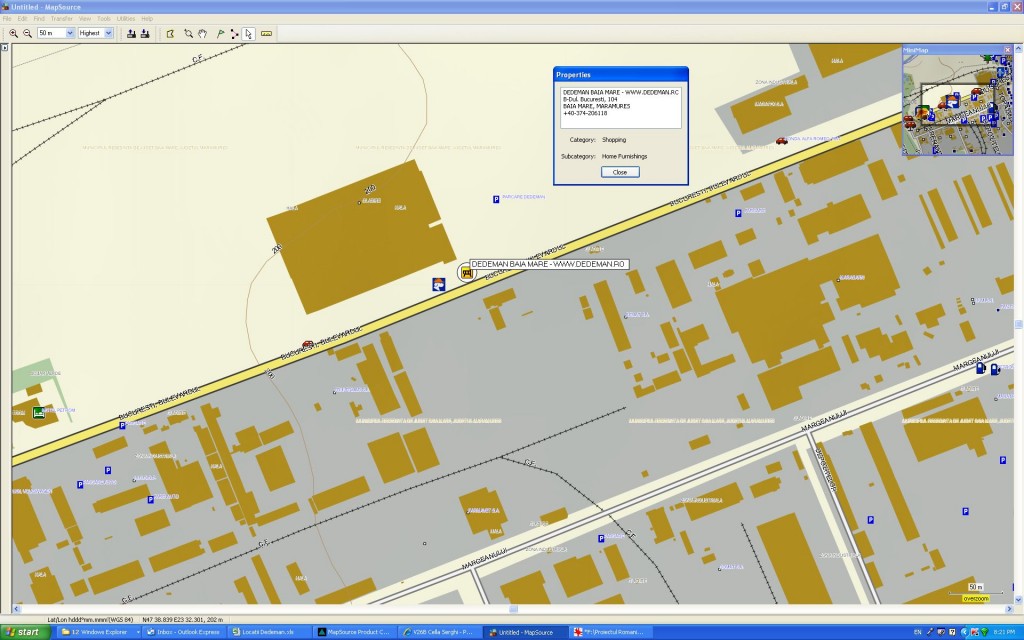Activate the Route tool icon

[234, 33]
